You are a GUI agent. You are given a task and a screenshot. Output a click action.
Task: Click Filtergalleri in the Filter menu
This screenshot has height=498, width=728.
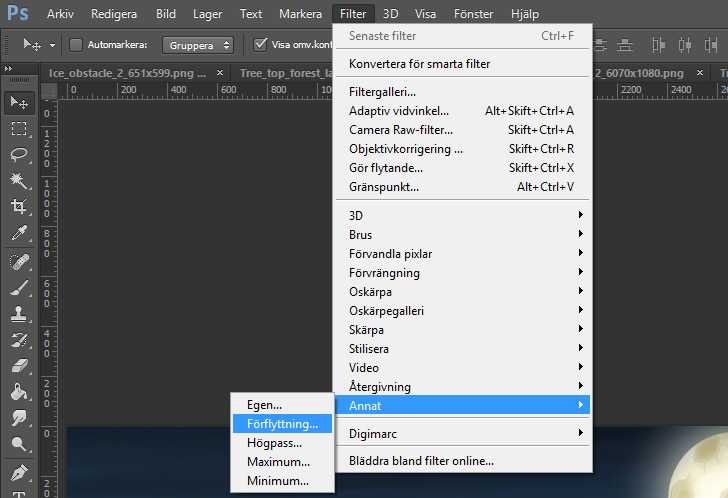click(382, 92)
